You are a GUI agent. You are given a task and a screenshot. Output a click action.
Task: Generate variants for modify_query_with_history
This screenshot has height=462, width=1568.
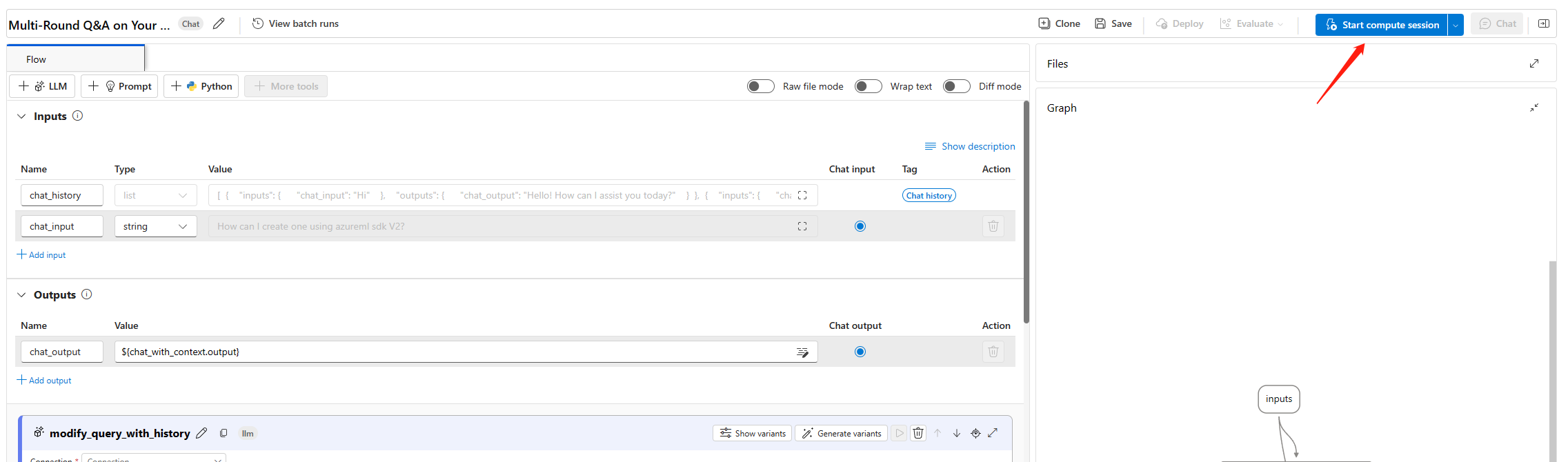tap(842, 433)
